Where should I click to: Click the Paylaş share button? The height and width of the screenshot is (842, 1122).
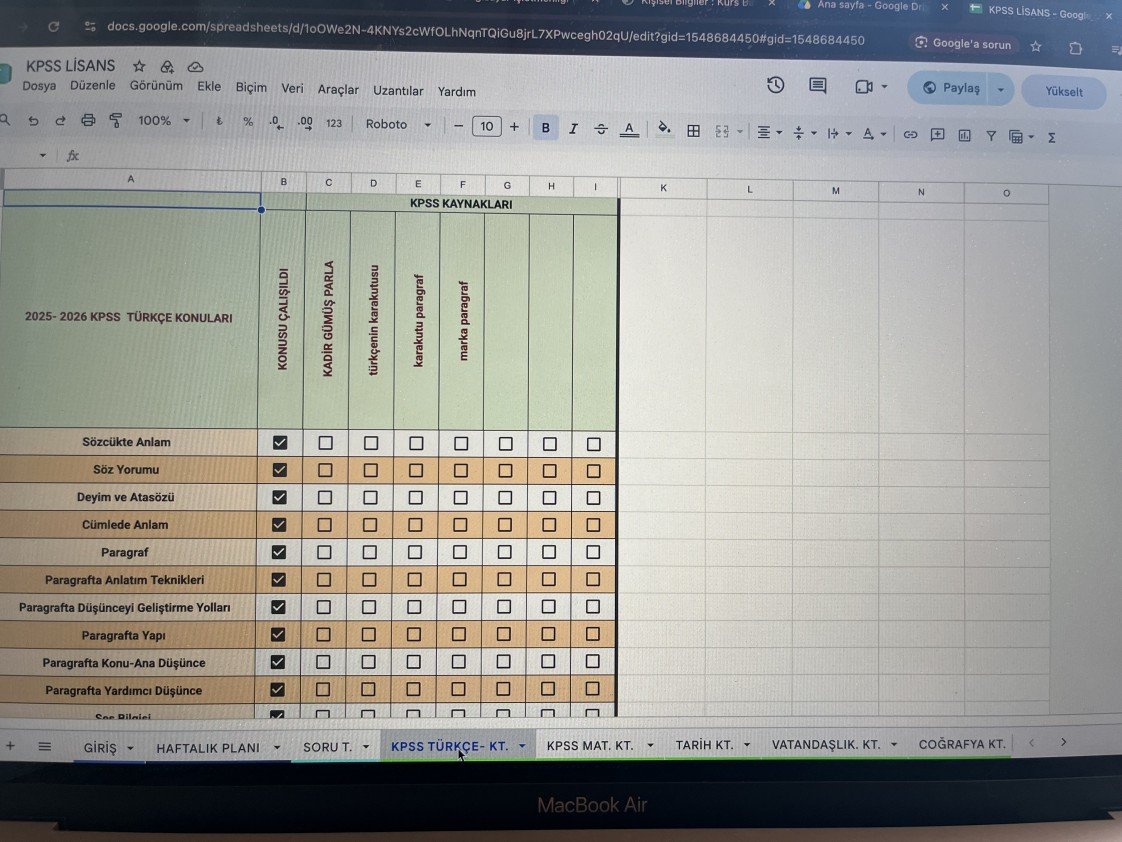click(950, 88)
